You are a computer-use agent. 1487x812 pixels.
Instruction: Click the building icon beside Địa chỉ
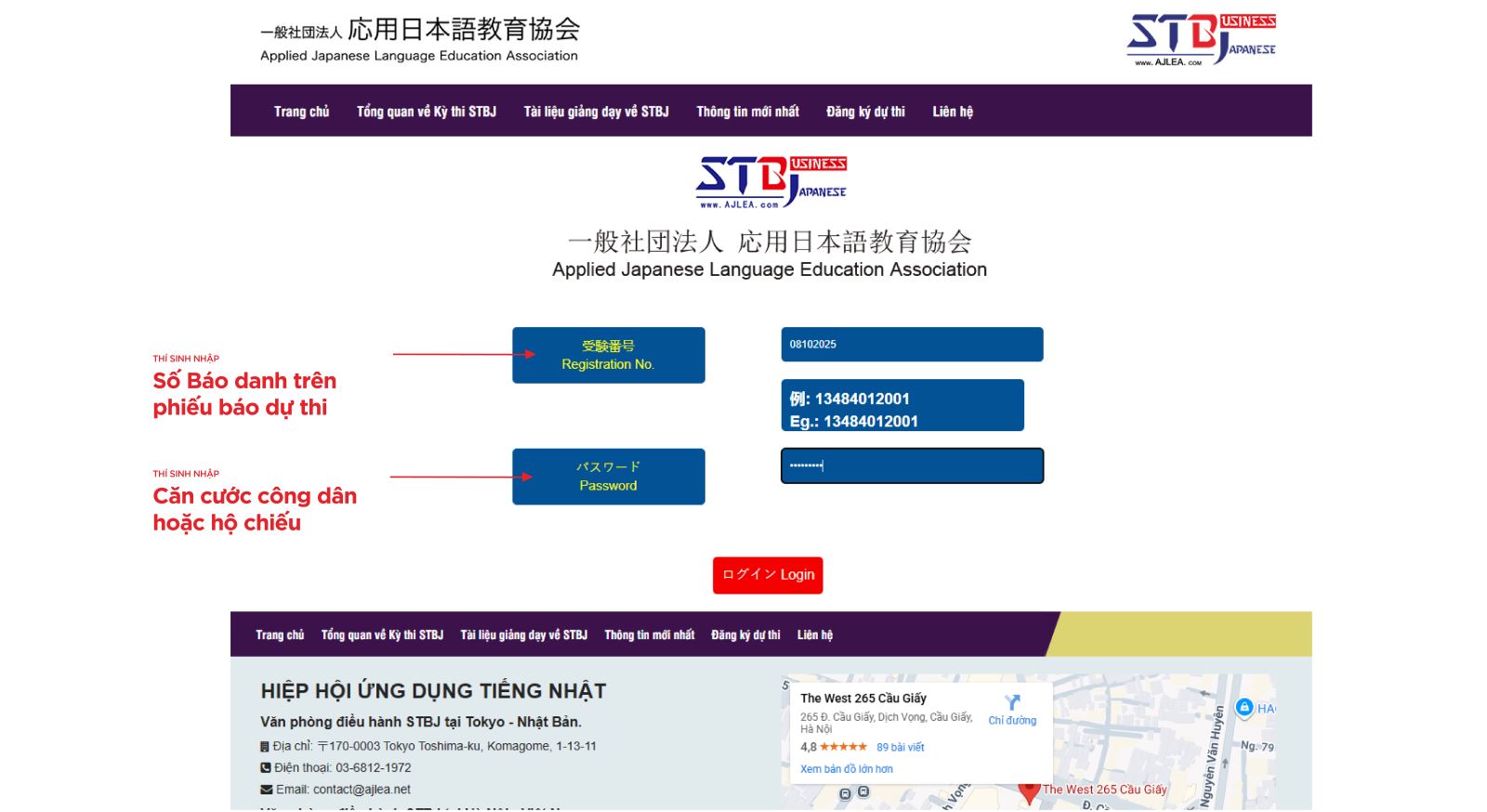265,746
